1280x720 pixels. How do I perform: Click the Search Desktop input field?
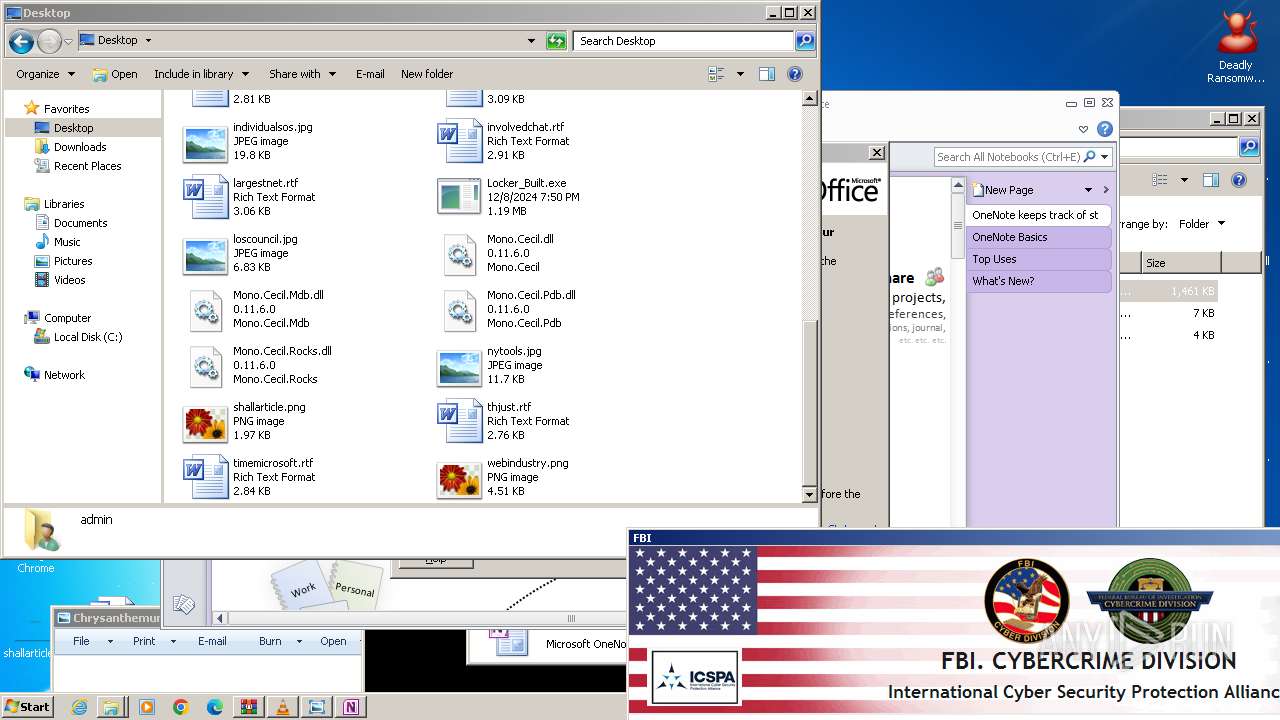(685, 41)
